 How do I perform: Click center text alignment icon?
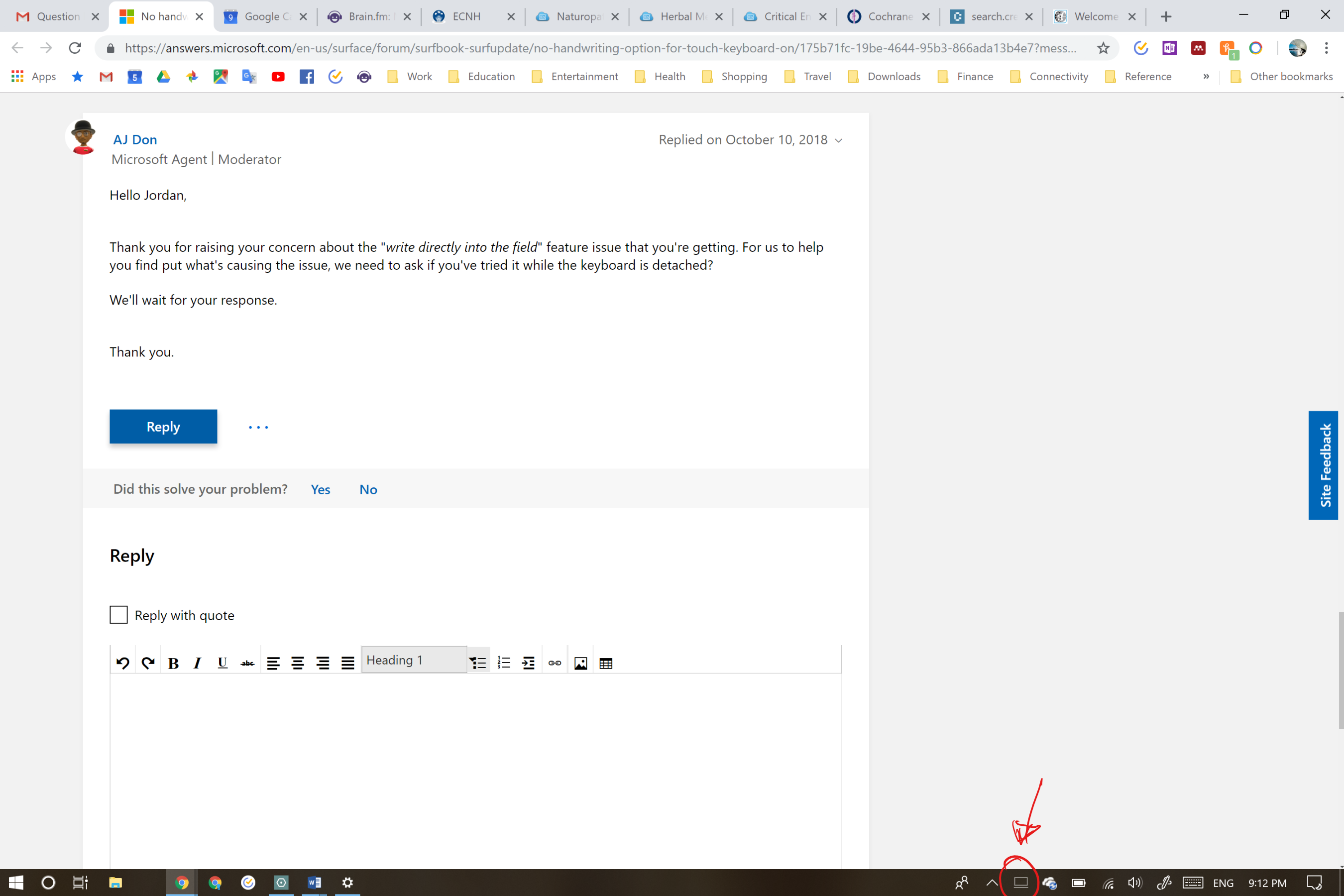(298, 663)
